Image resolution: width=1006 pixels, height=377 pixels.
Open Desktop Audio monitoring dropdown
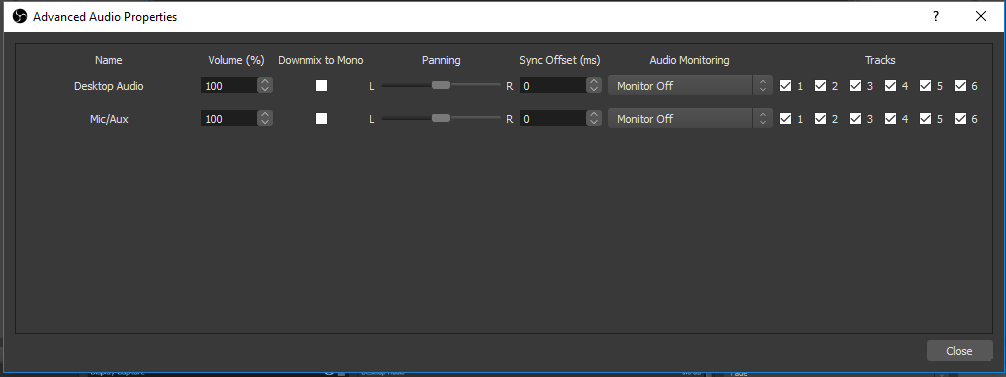(690, 85)
